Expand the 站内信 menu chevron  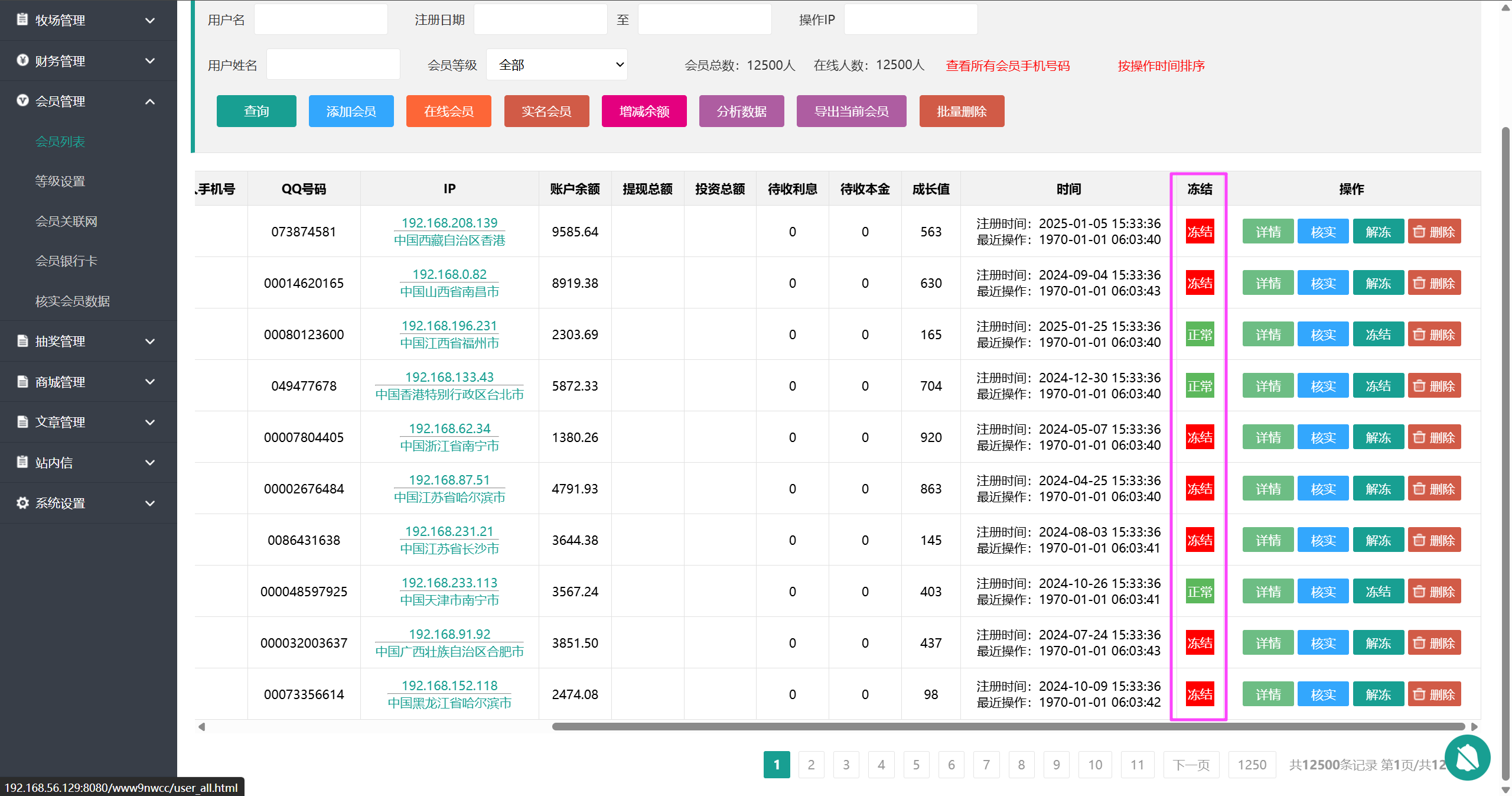pos(150,462)
